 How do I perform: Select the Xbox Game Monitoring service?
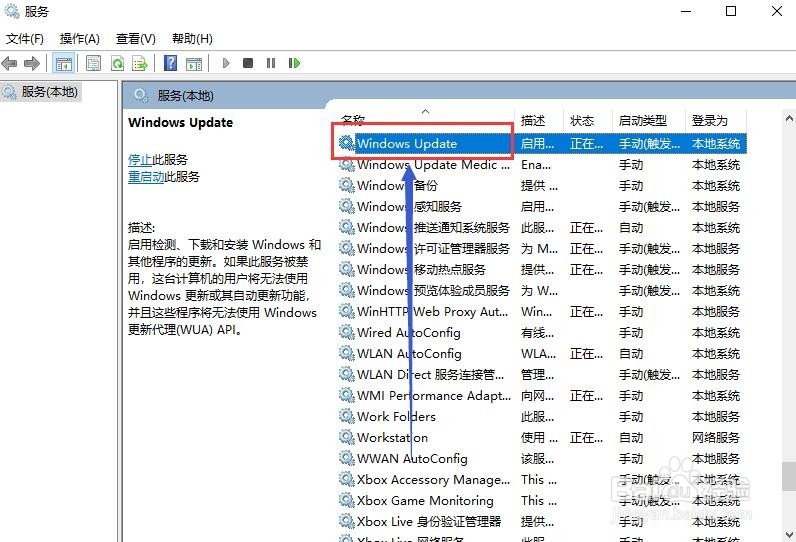point(541,501)
